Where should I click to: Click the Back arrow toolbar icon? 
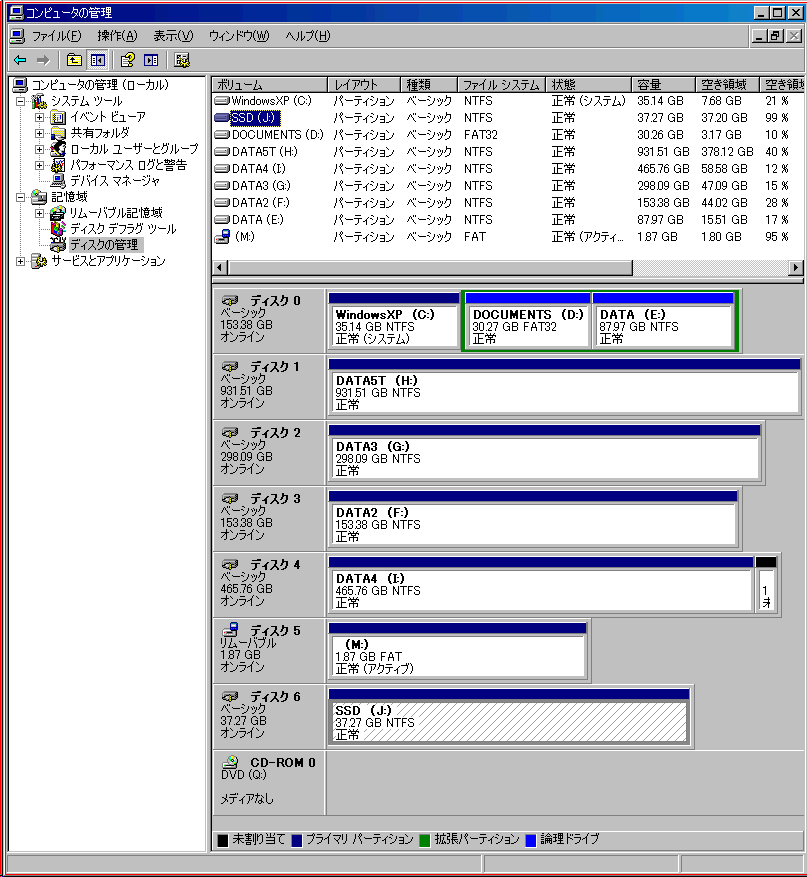click(20, 60)
